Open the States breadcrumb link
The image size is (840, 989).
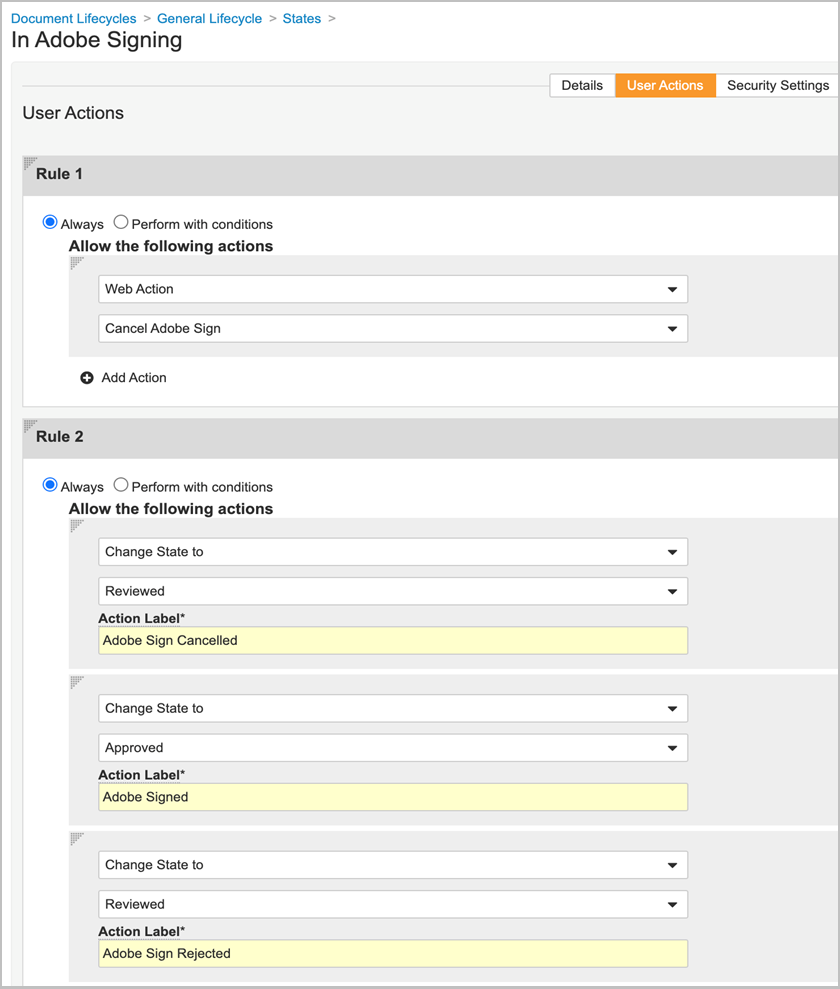coord(302,18)
